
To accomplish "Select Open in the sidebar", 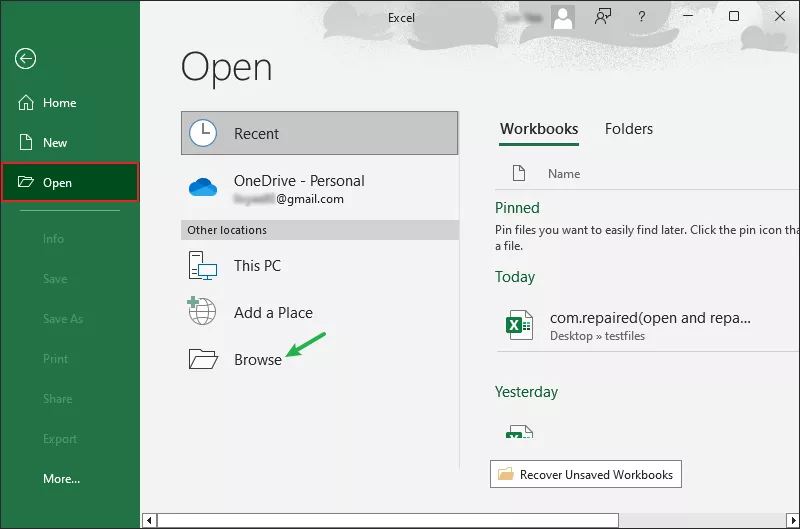I will point(70,182).
